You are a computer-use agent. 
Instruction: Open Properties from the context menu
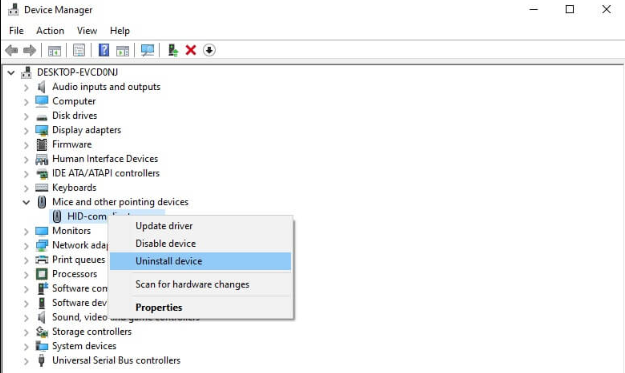(201, 308)
